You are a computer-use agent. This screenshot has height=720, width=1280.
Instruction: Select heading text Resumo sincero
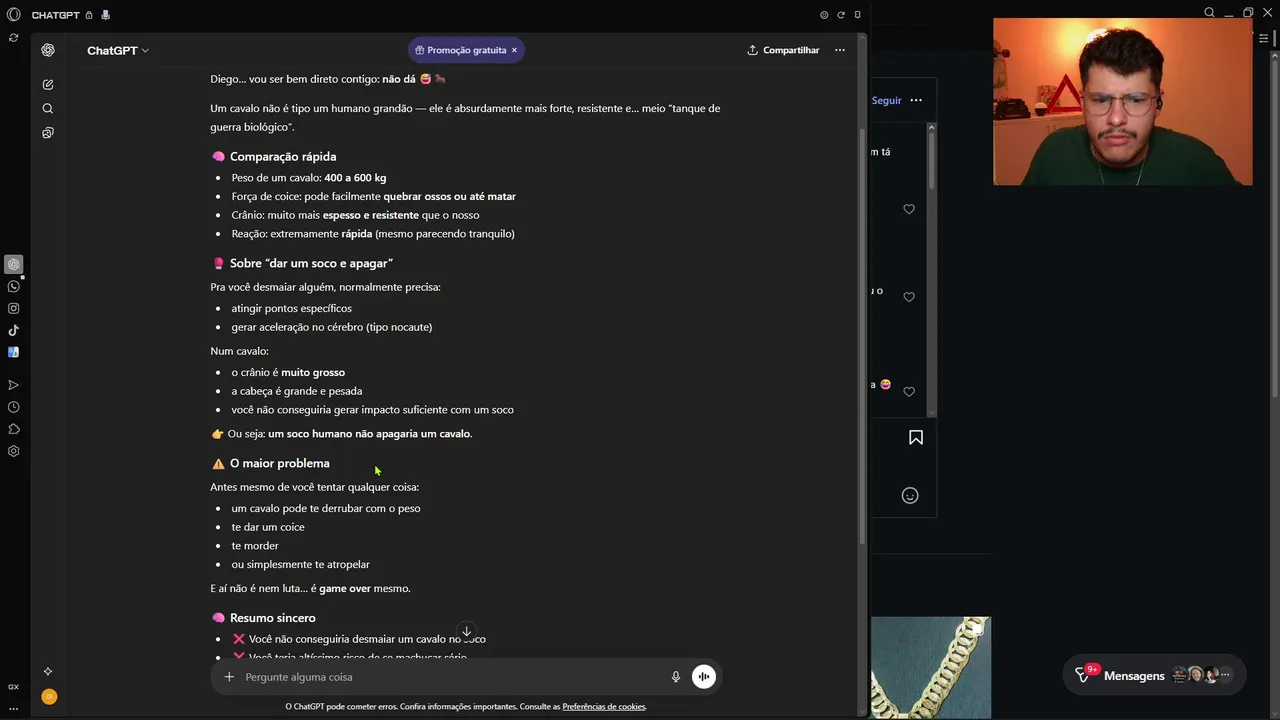click(x=272, y=619)
